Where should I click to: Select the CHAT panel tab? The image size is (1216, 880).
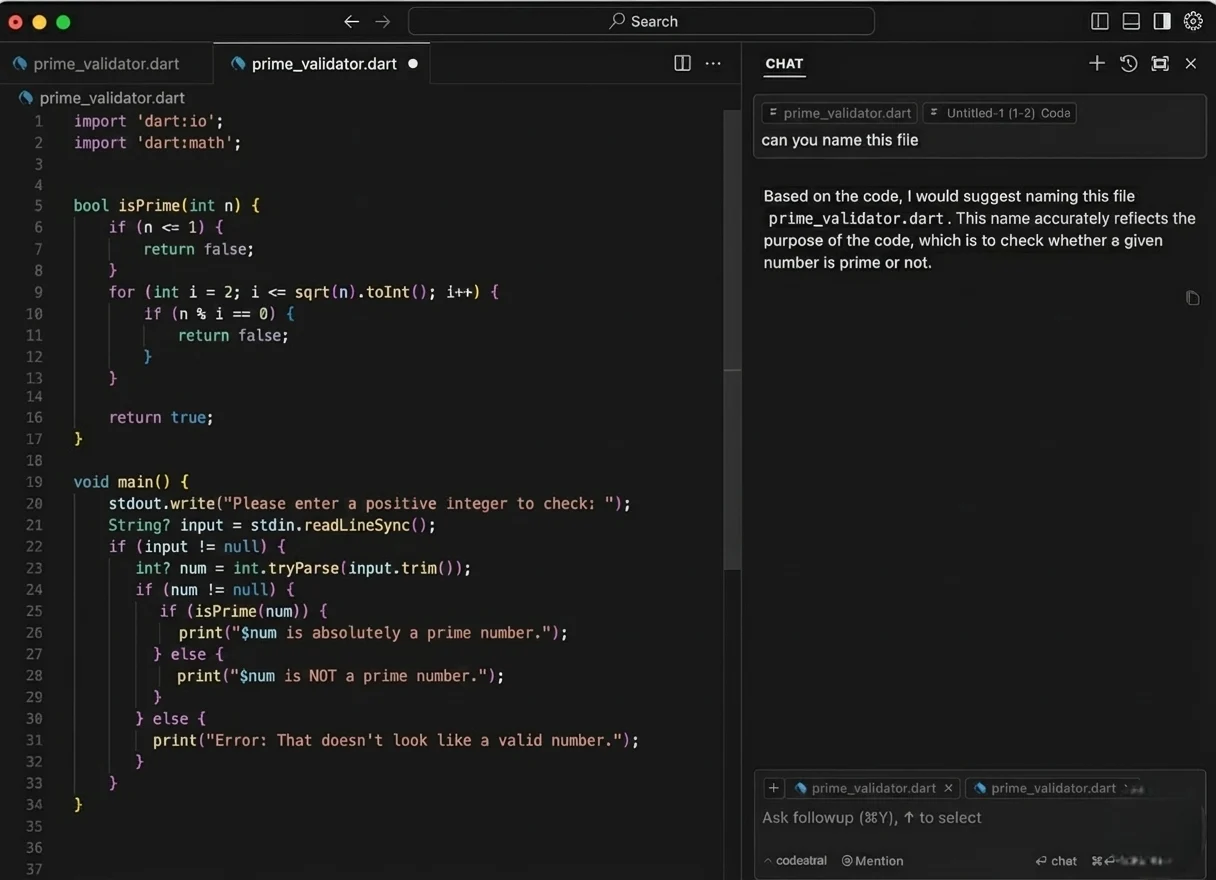click(784, 63)
